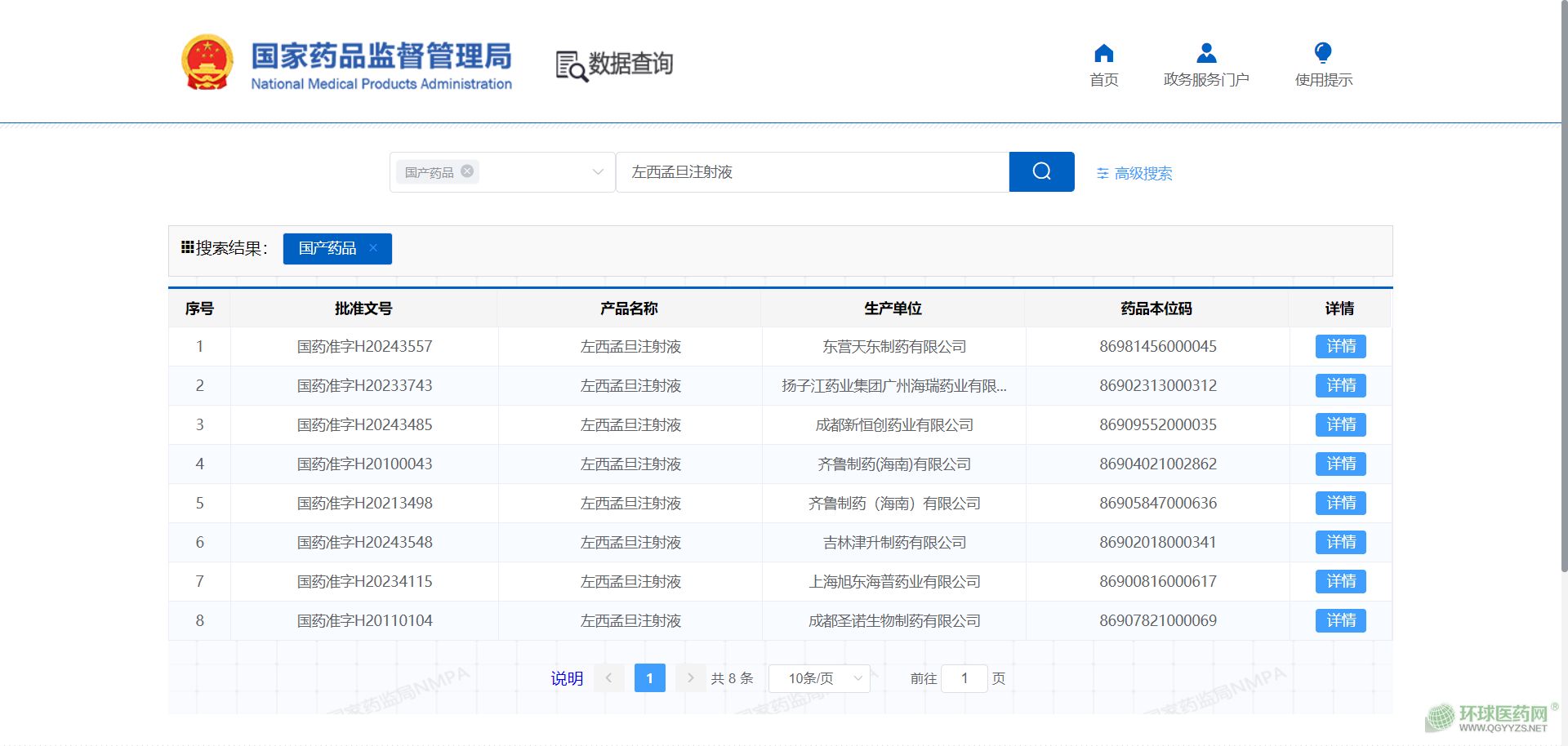The height and width of the screenshot is (746, 1568).
Task: Click the 前往 page number input box
Action: coord(964,678)
